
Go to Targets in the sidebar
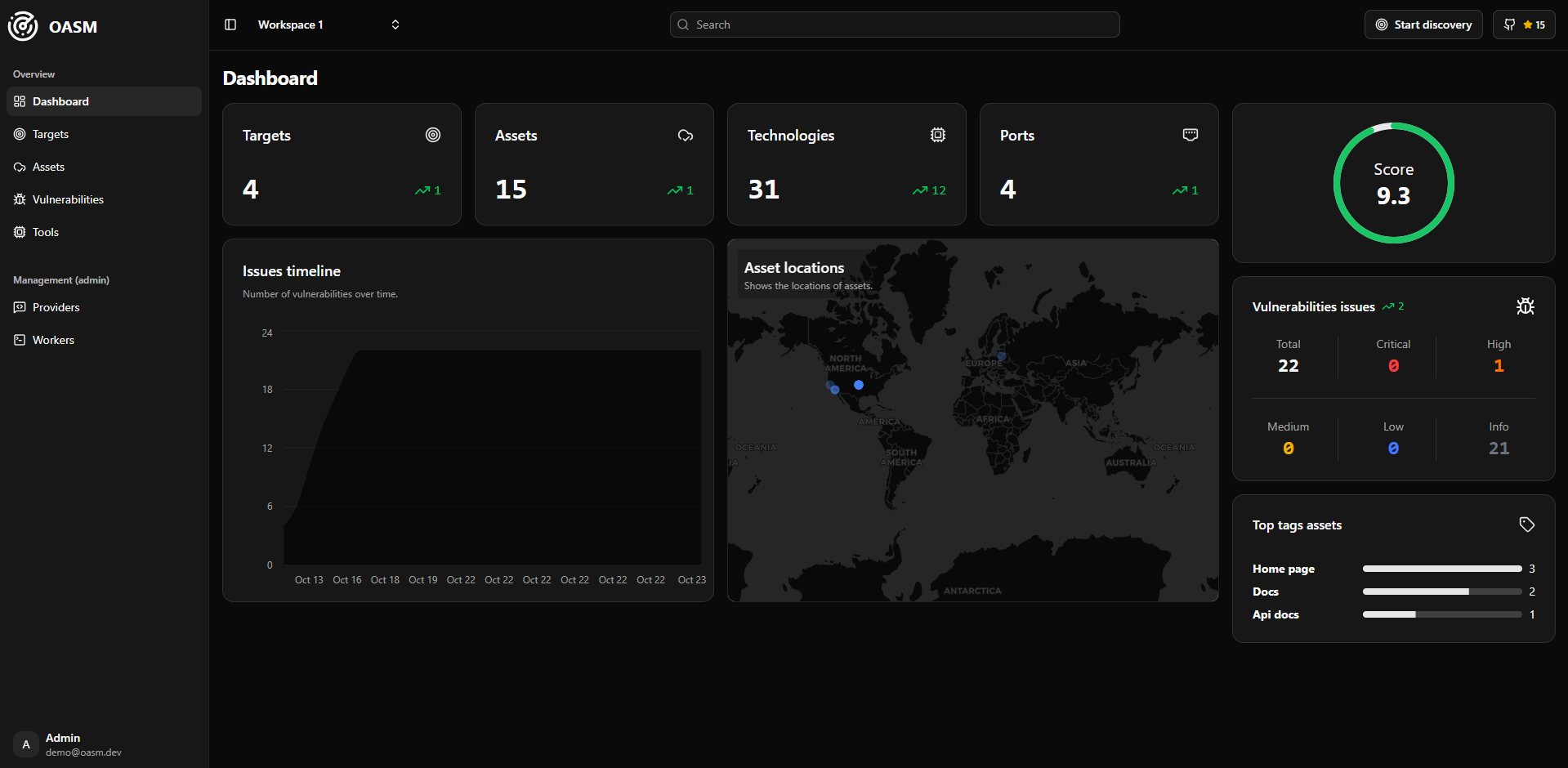(51, 134)
